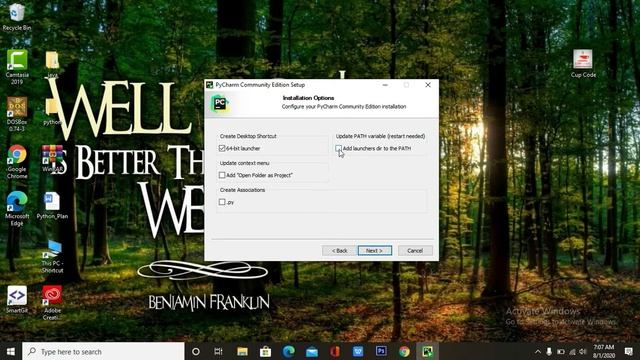Select the WinRAR desktop icon

(x=52, y=158)
